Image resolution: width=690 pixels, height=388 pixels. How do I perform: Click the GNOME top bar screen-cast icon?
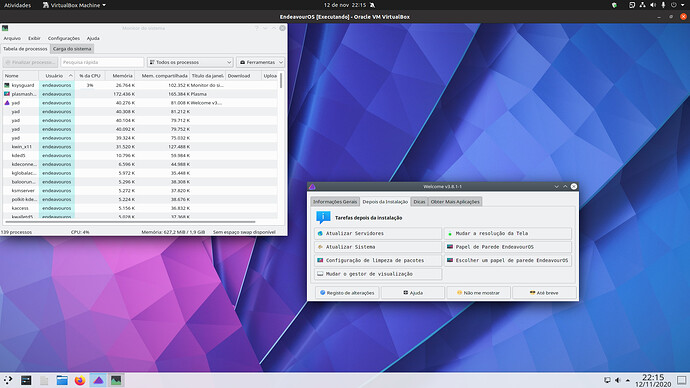[632, 5]
